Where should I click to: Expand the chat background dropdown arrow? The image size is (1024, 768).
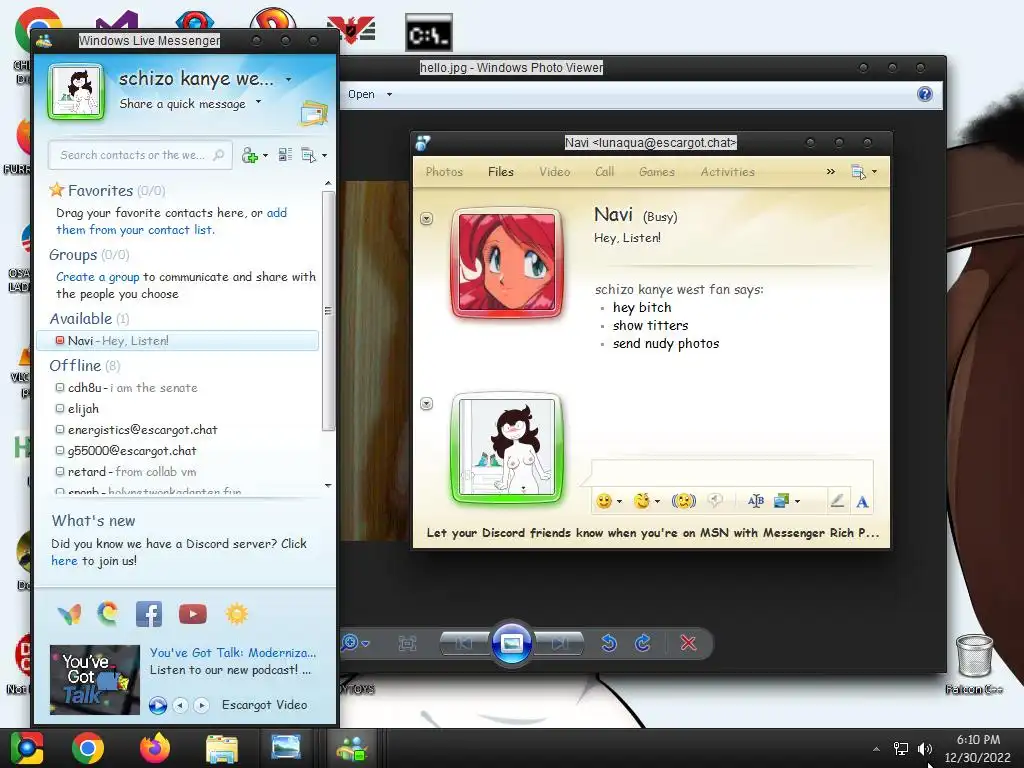click(x=797, y=502)
